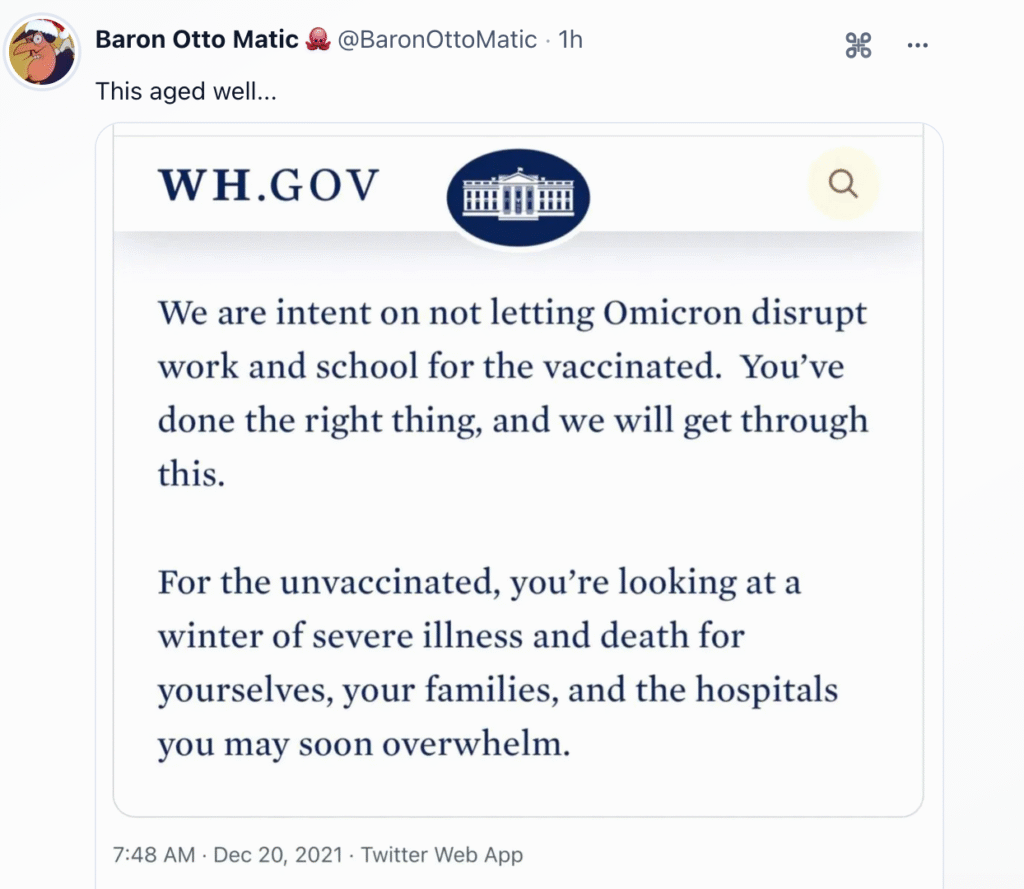This screenshot has height=889, width=1024.
Task: Click the standalone word "this." ending first paragraph
Action: [191, 473]
